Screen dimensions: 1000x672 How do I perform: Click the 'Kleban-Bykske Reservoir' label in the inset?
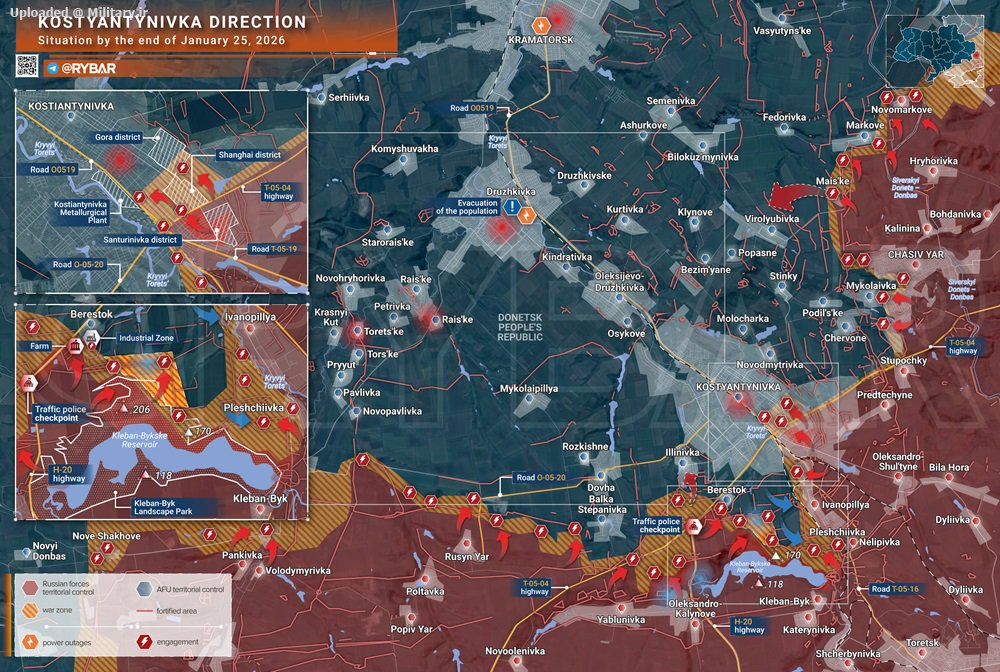(x=140, y=439)
